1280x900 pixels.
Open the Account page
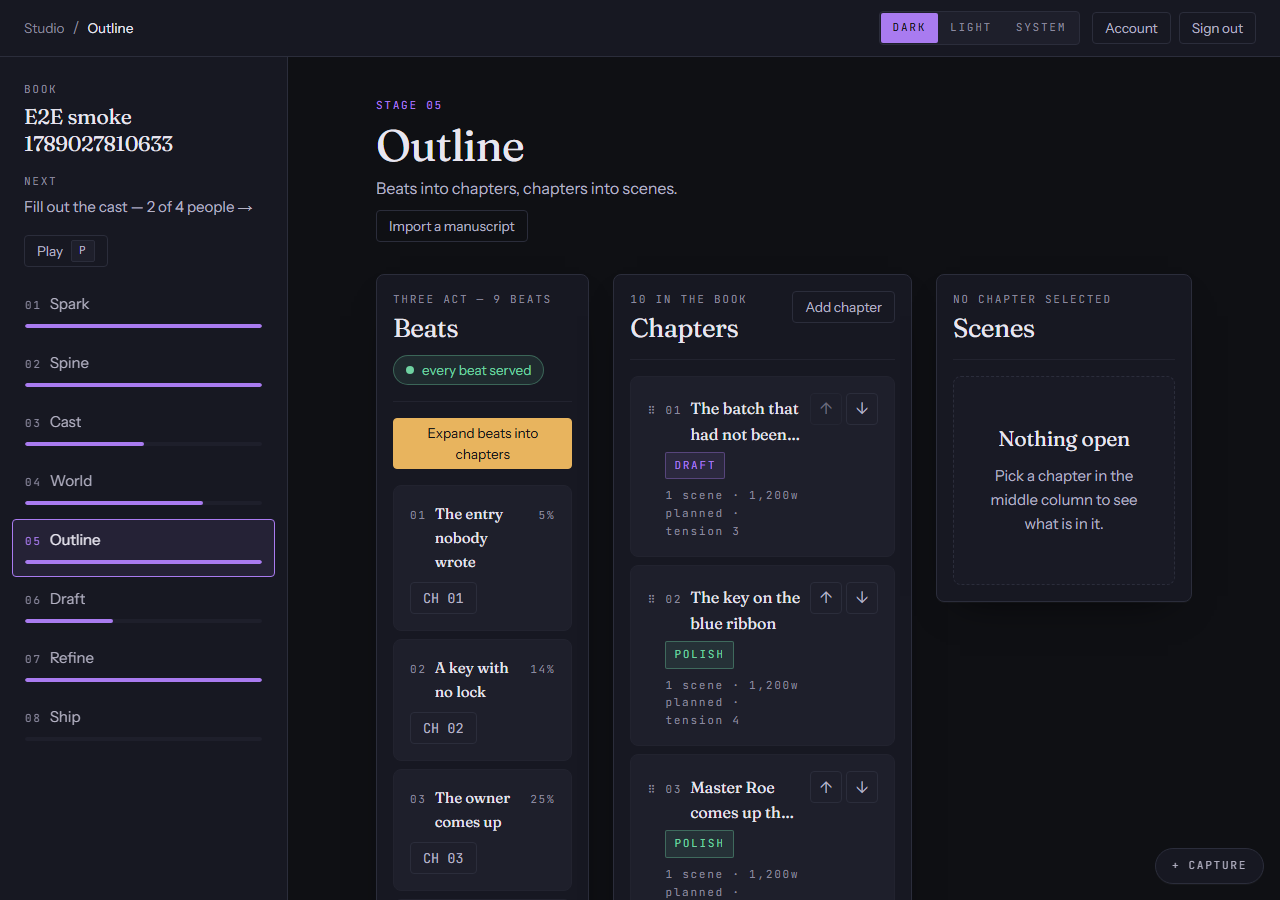(x=1131, y=28)
